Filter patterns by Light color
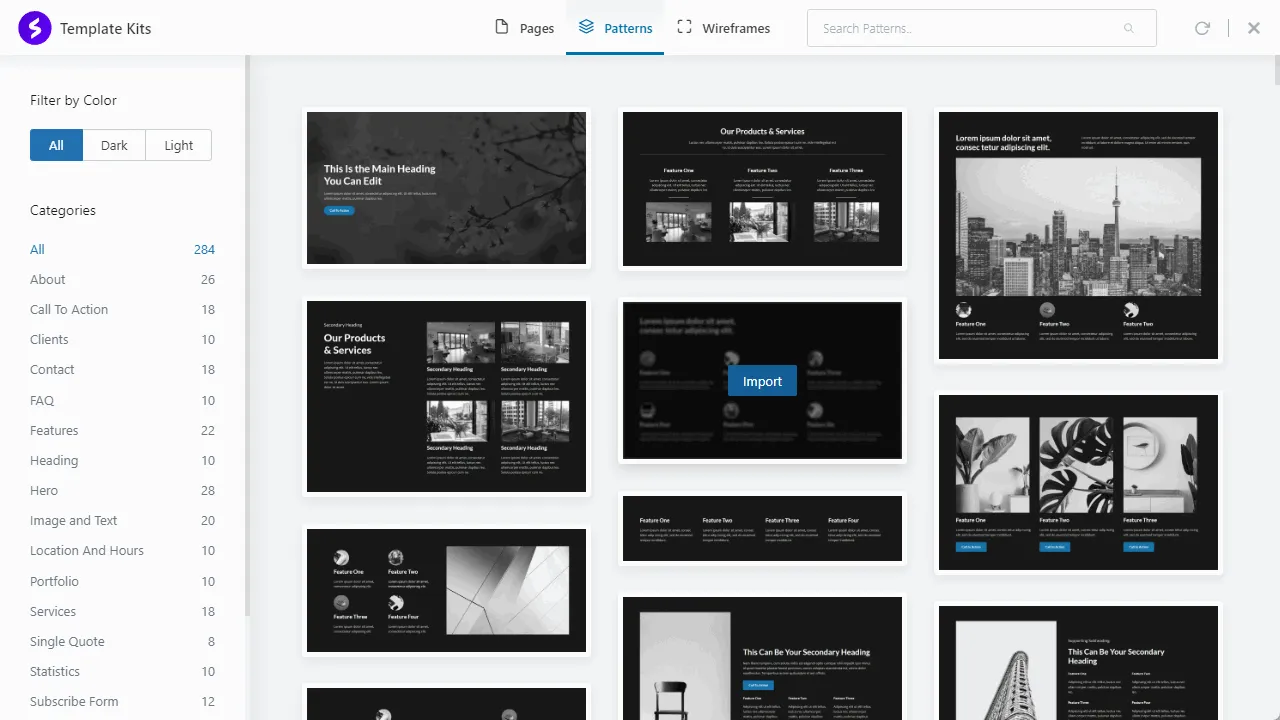 tap(179, 145)
